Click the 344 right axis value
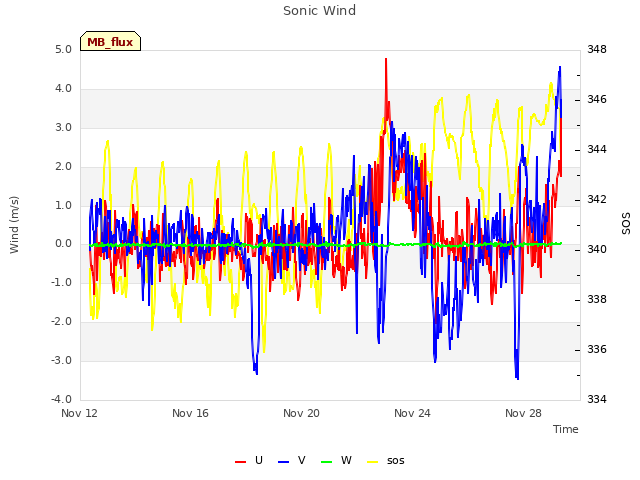640x480 pixels. click(597, 149)
